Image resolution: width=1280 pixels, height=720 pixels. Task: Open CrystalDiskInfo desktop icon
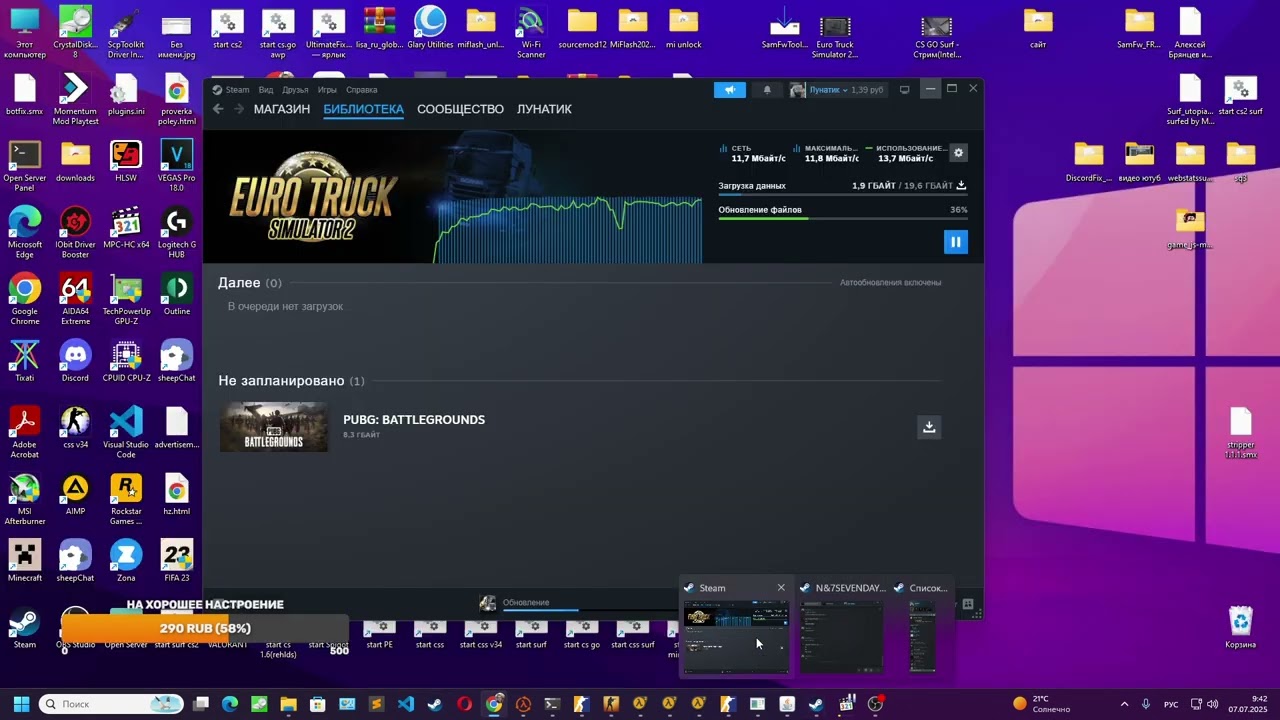[x=75, y=32]
